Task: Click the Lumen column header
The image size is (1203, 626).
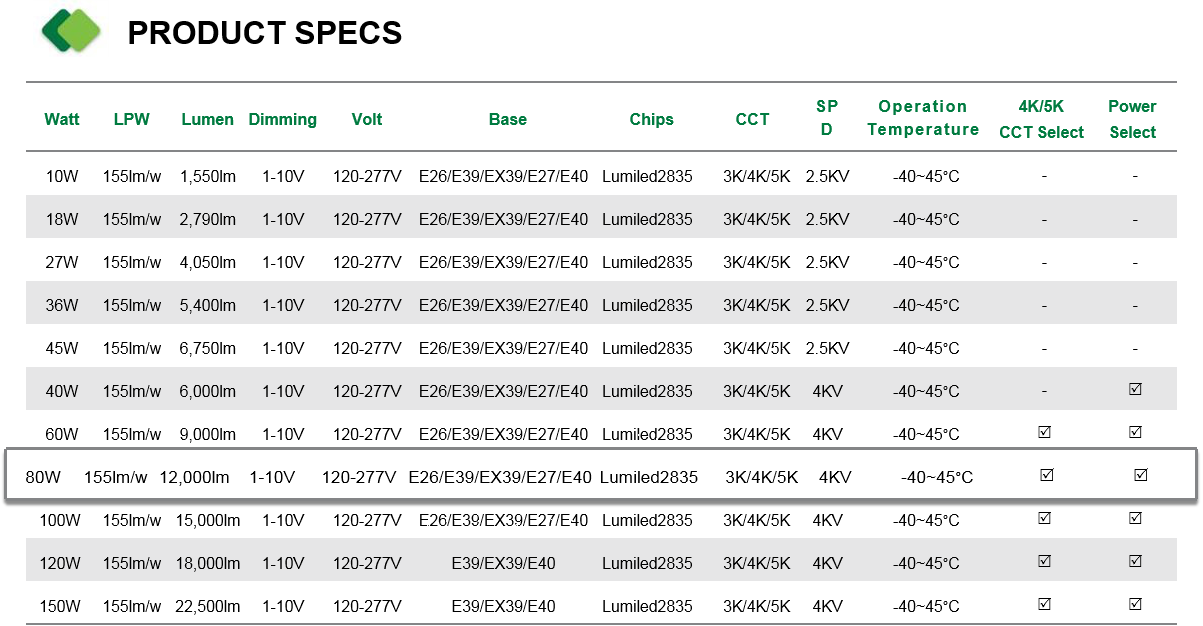Action: (207, 119)
